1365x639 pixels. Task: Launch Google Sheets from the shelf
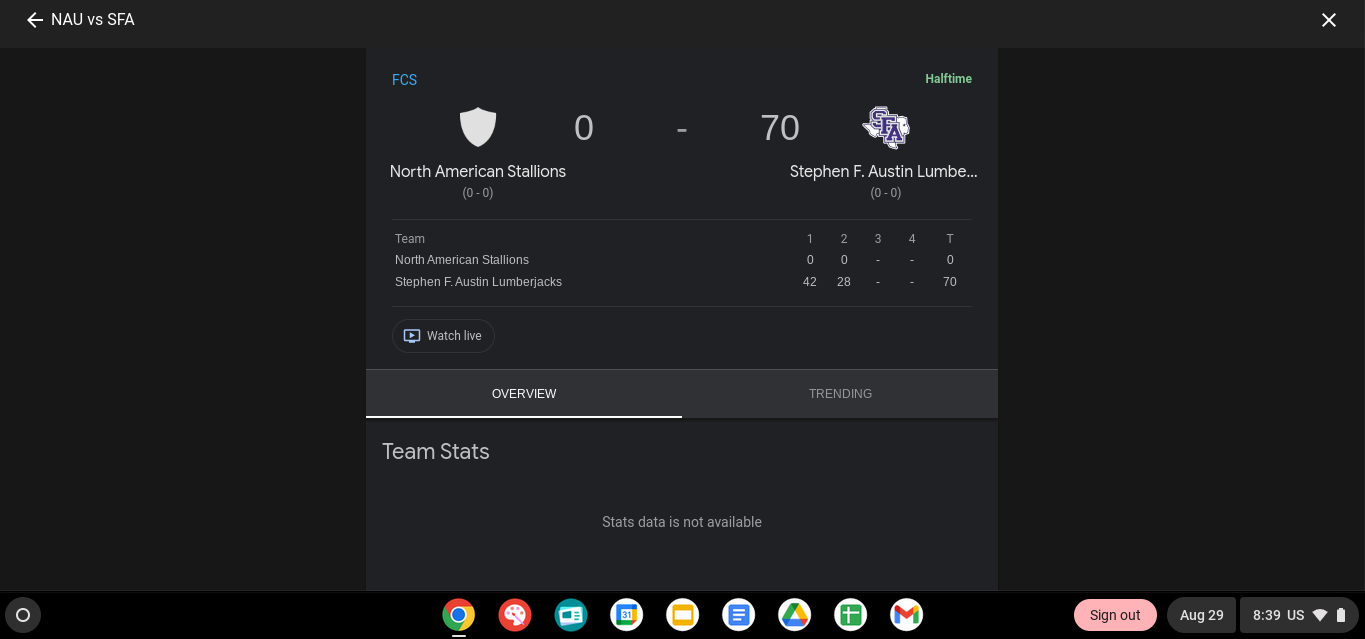click(x=851, y=615)
